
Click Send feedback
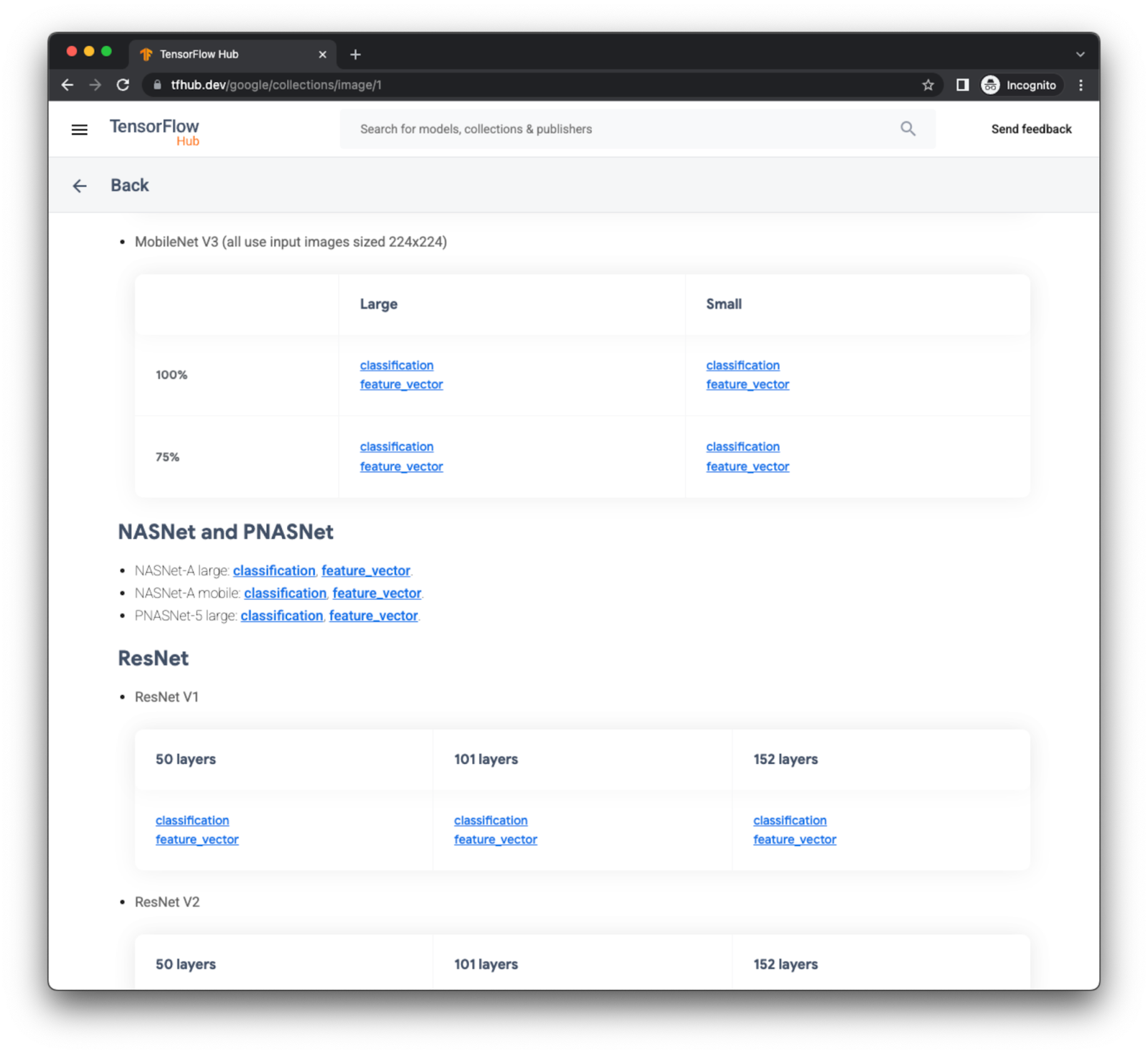(x=1031, y=129)
